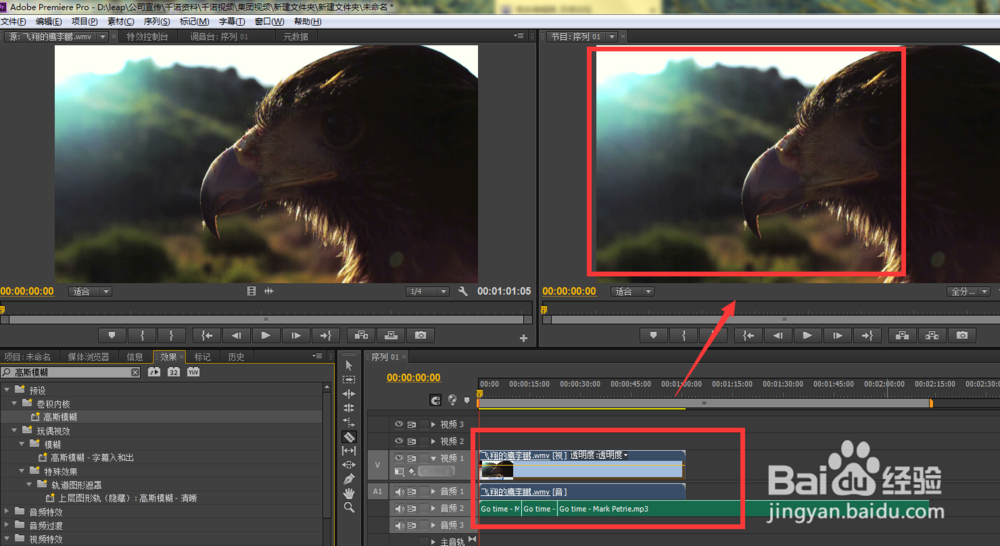
Task: Select the Hand tool
Action: [349, 493]
